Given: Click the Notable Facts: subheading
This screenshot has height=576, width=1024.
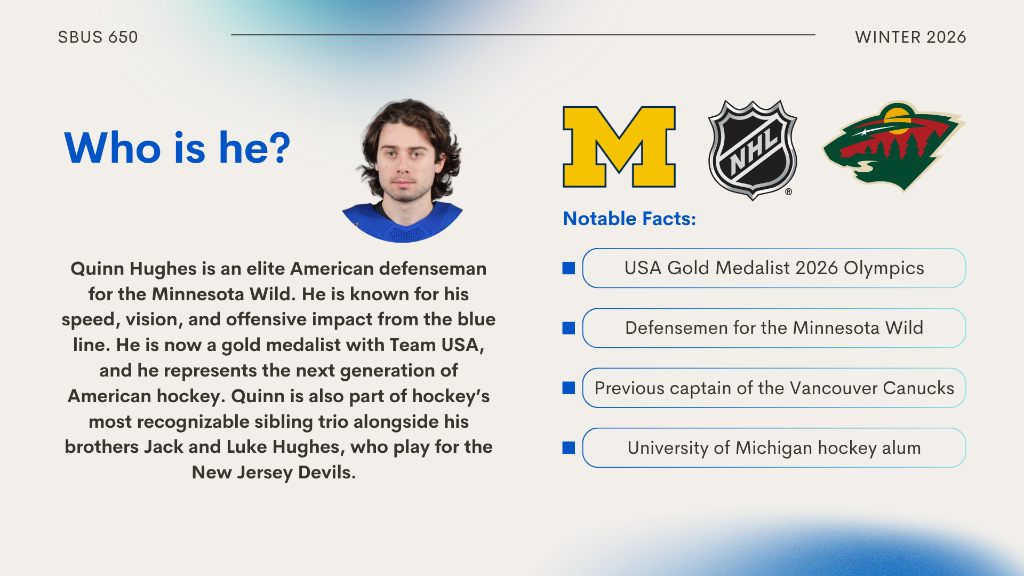Looking at the screenshot, I should 630,219.
